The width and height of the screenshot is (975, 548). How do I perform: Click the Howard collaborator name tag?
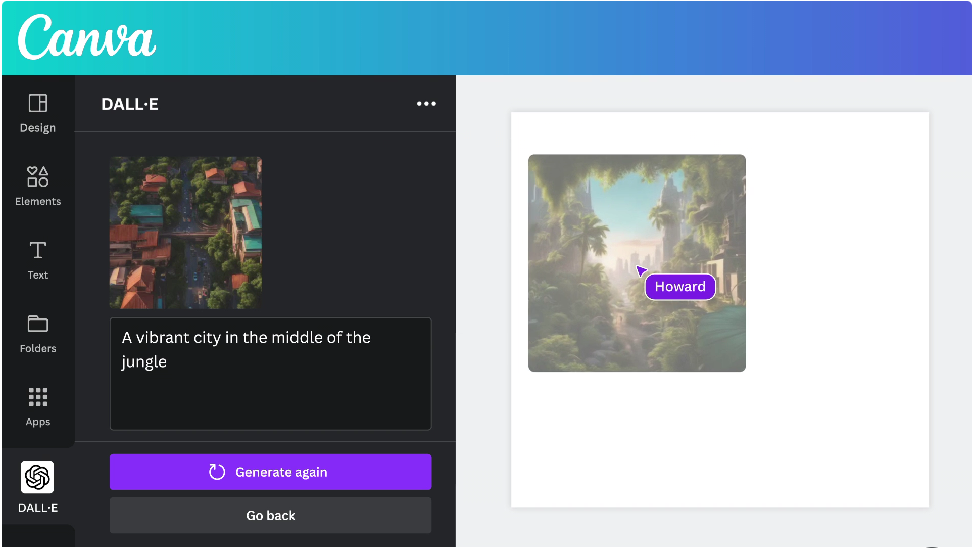[680, 287]
